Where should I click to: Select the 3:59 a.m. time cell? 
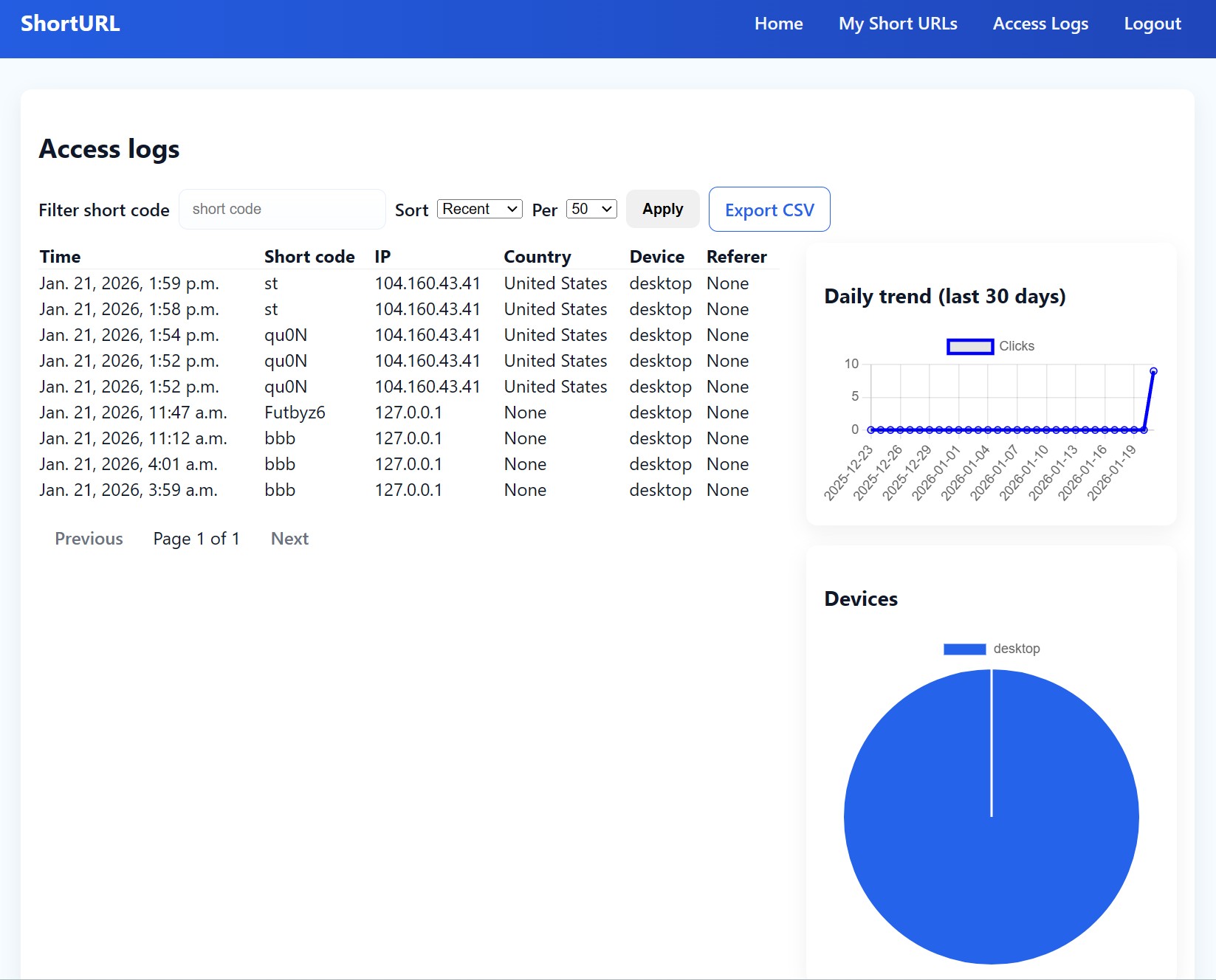pyautogui.click(x=128, y=490)
